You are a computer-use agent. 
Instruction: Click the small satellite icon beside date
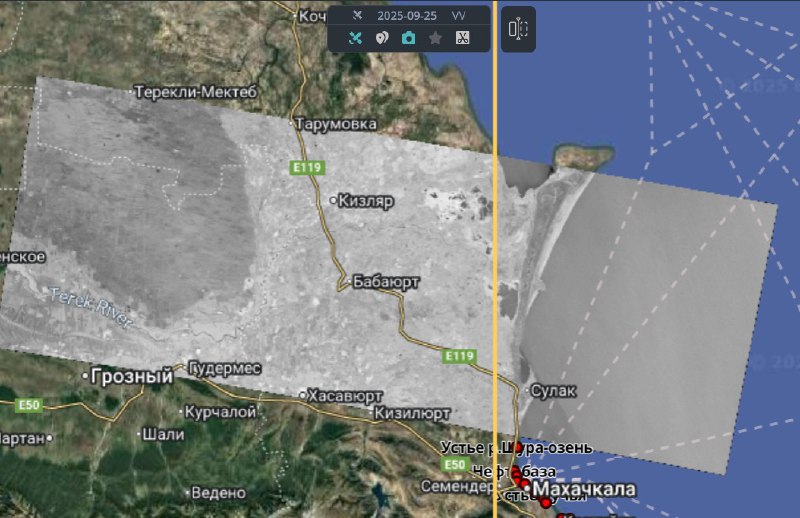click(356, 16)
